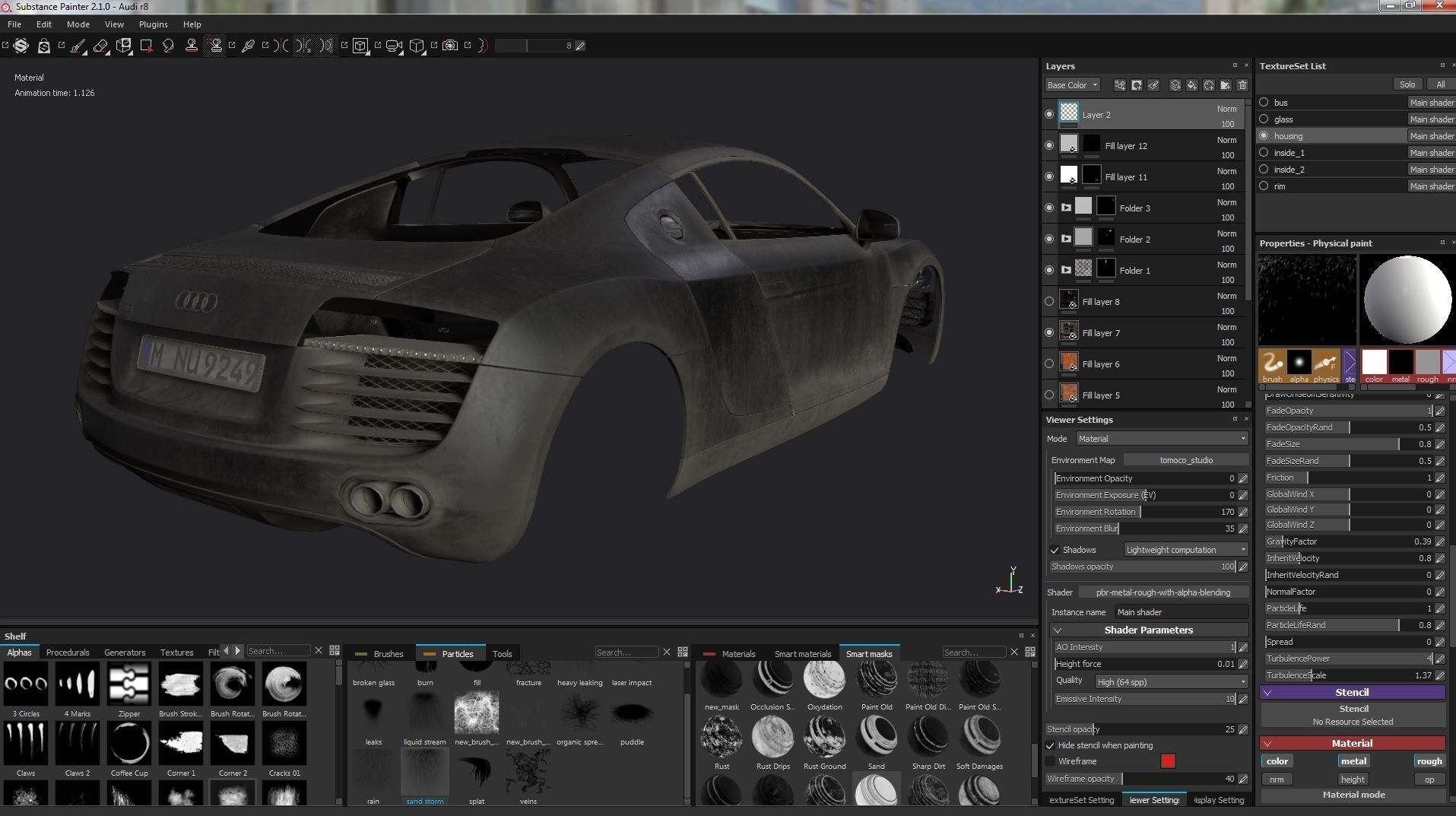Screen dimensions: 1456x816
Task: Select the glass texture set radio button
Action: tap(1264, 119)
